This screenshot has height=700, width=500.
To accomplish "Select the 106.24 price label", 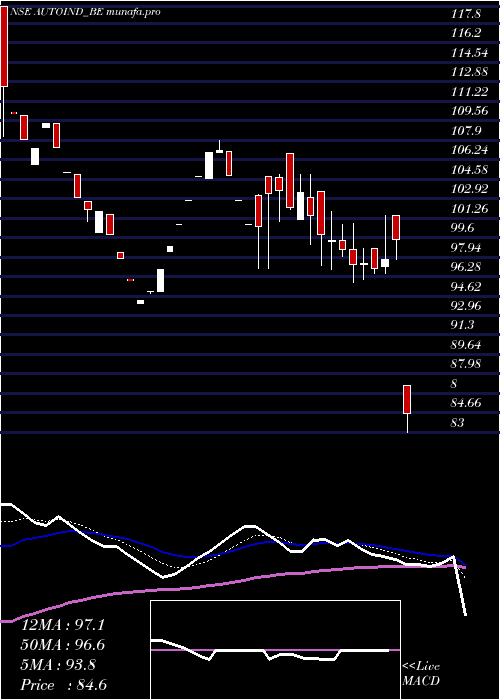I will click(469, 150).
